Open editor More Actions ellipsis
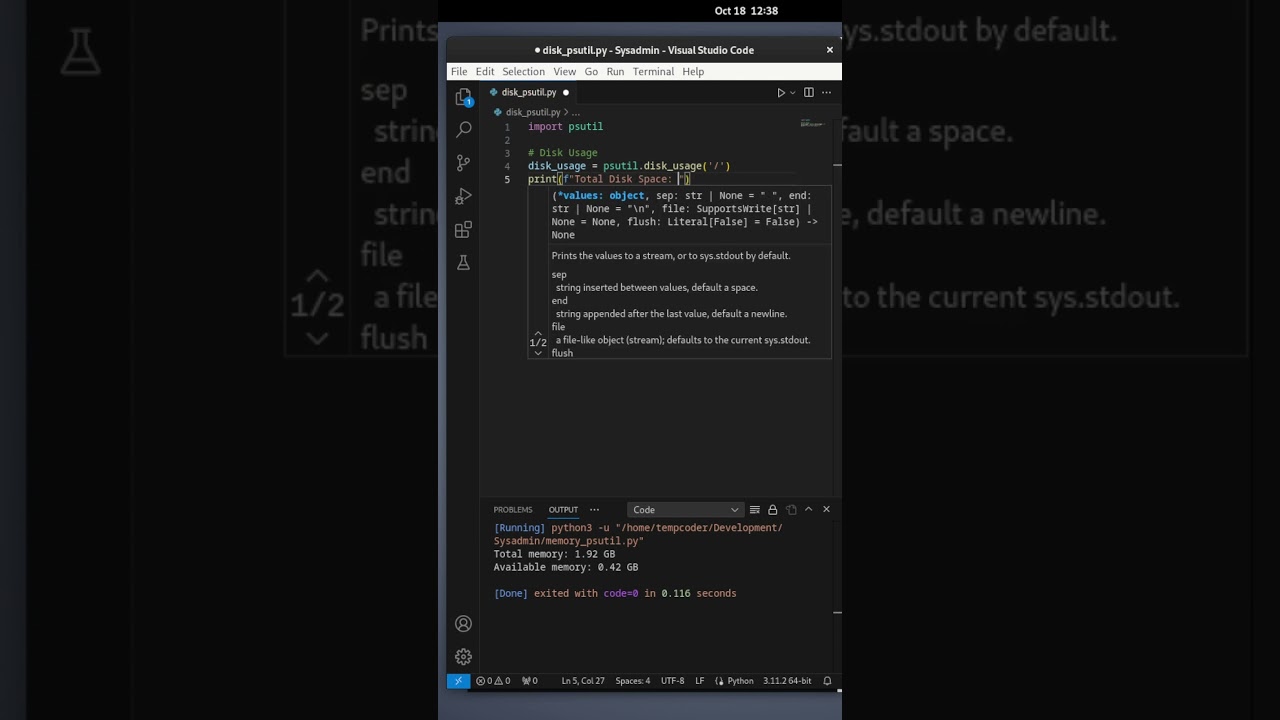This screenshot has width=1280, height=720. pos(826,92)
